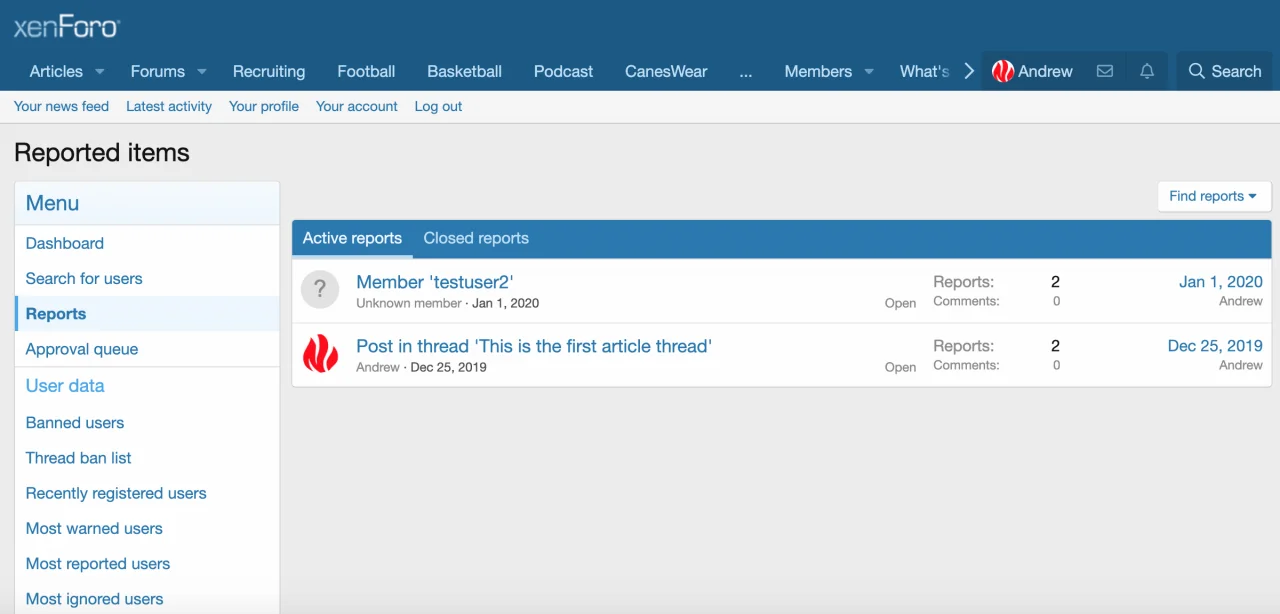Open the Find reports dropdown
Image resolution: width=1280 pixels, height=614 pixels.
pyautogui.click(x=1213, y=196)
